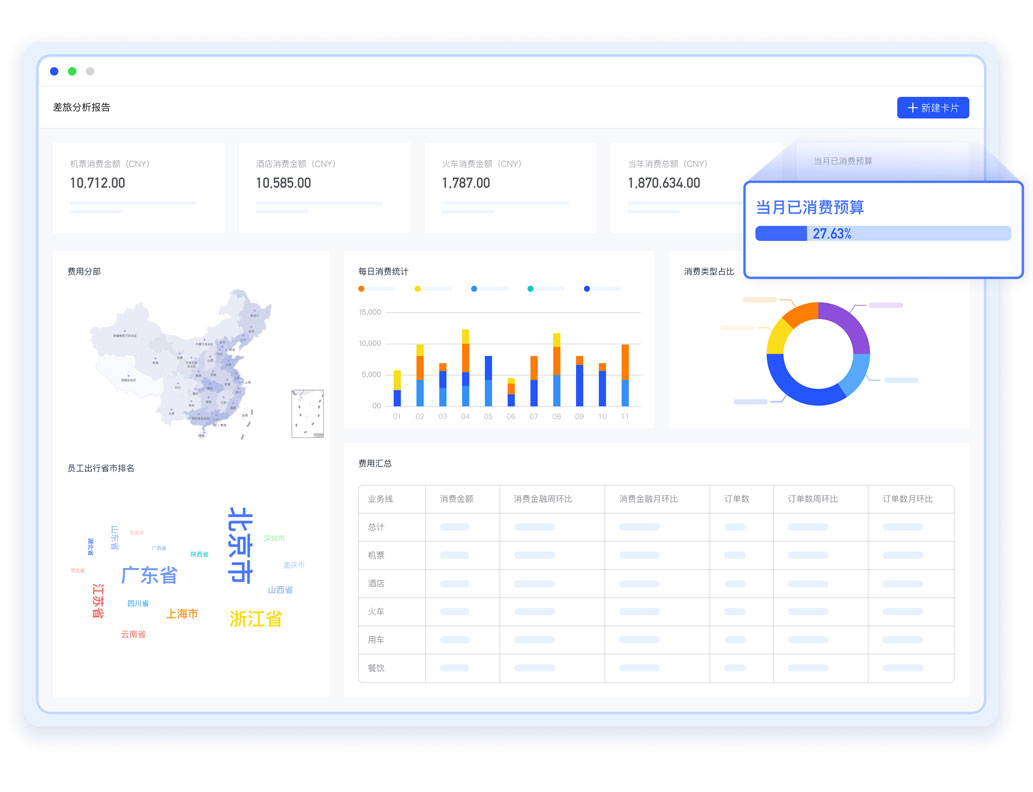Click 浙江省 in the word cloud
Viewport: 1033px width, 792px height.
(x=255, y=619)
